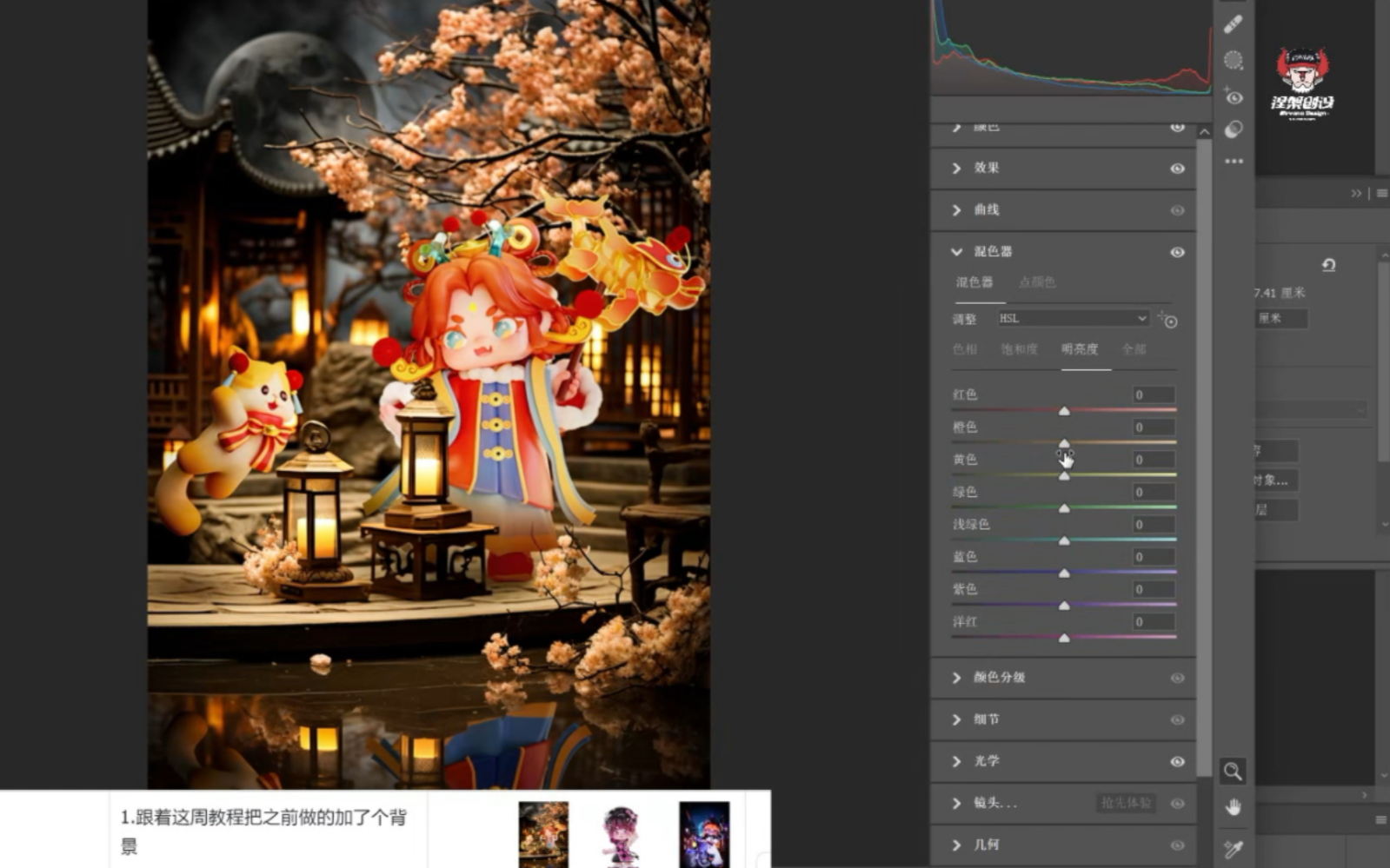Toggle visibility of the 几何 panel

[x=1177, y=845]
